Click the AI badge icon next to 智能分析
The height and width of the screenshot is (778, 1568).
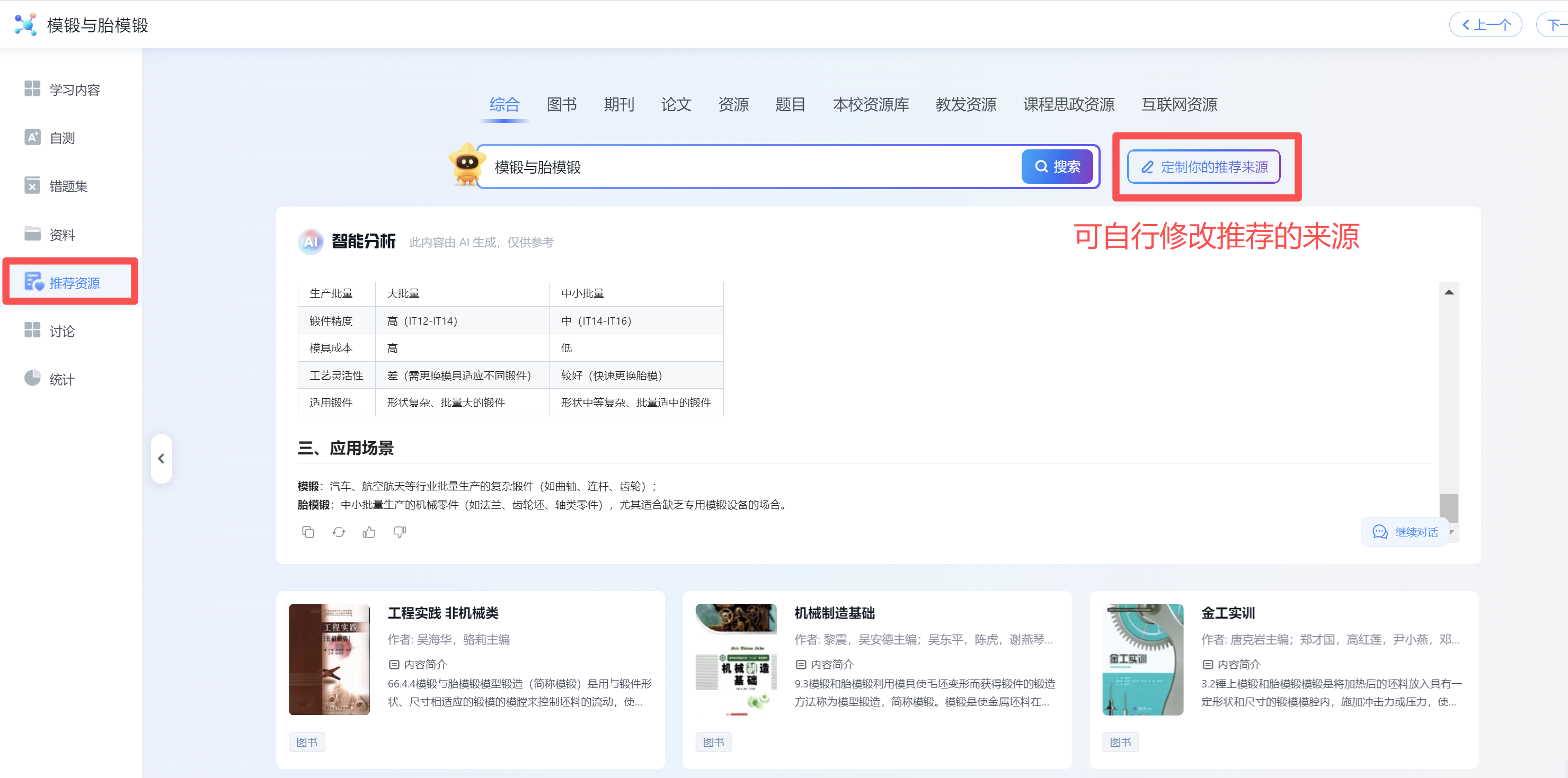point(311,242)
